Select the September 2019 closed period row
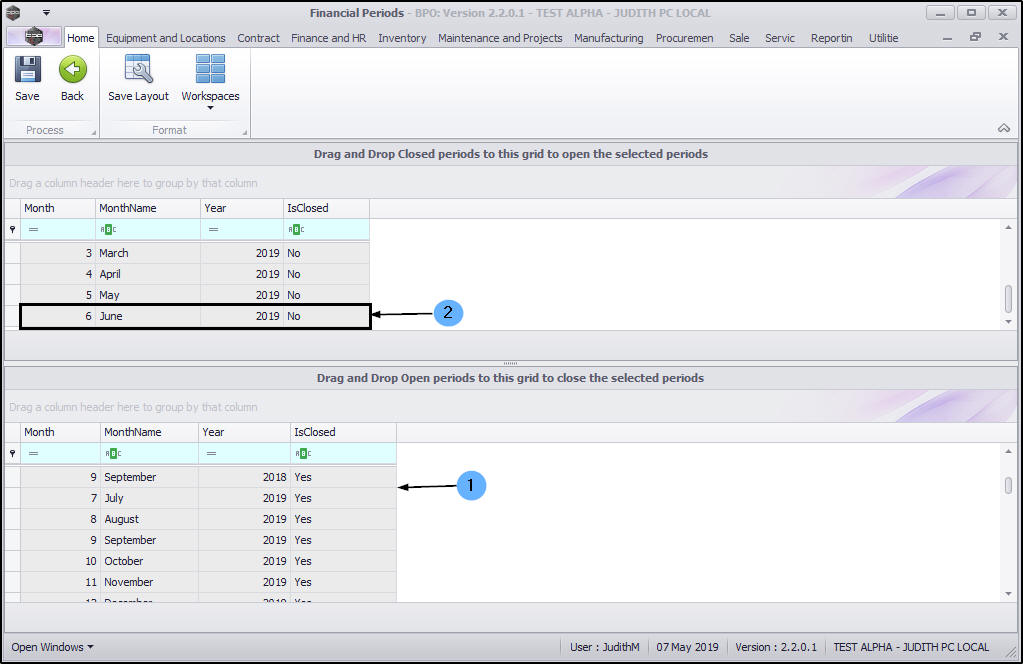Screen dimensions: 1023x664 208,540
